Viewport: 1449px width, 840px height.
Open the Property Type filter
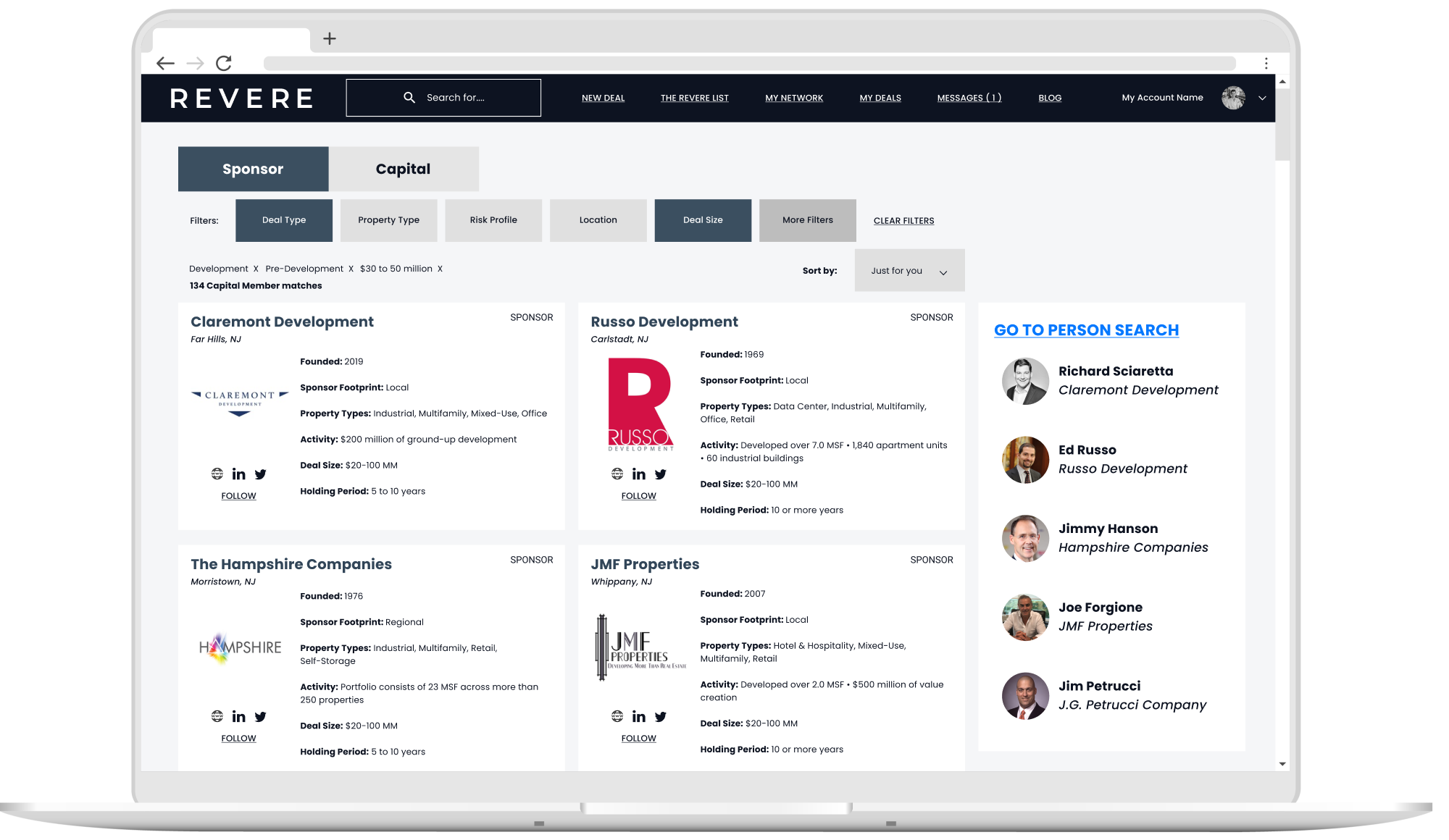[x=388, y=220]
